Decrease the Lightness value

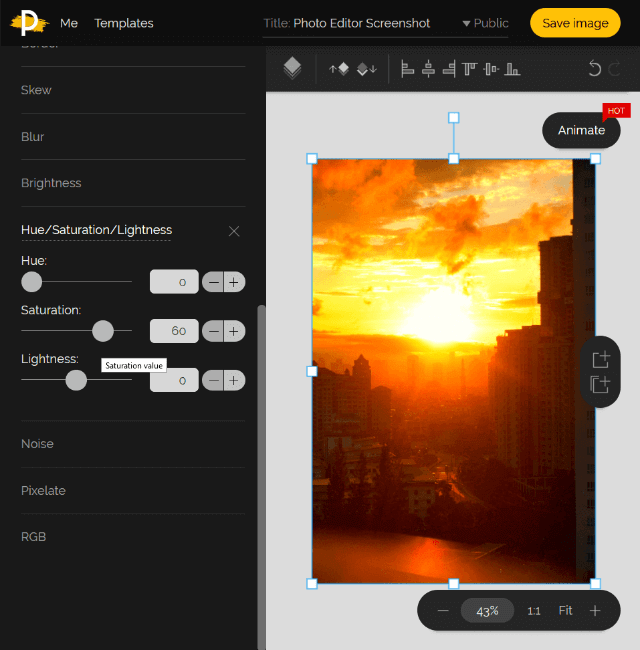[x=213, y=381]
